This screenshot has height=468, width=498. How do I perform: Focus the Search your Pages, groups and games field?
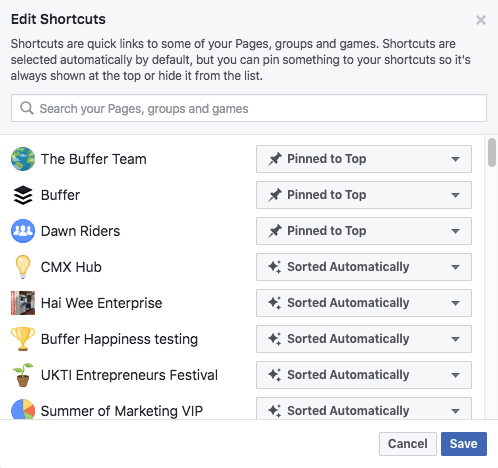(249, 108)
